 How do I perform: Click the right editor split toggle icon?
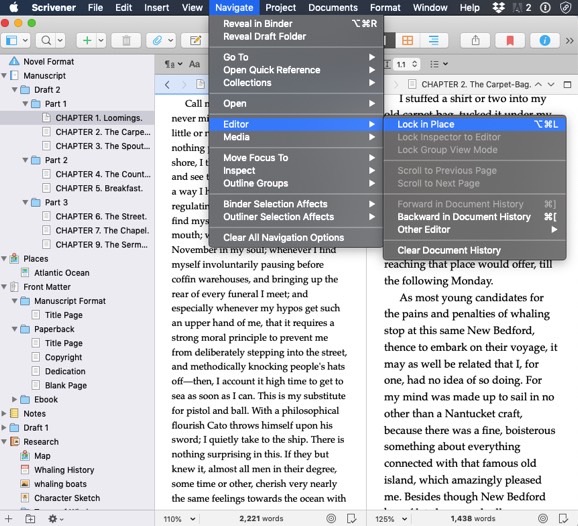[x=567, y=84]
